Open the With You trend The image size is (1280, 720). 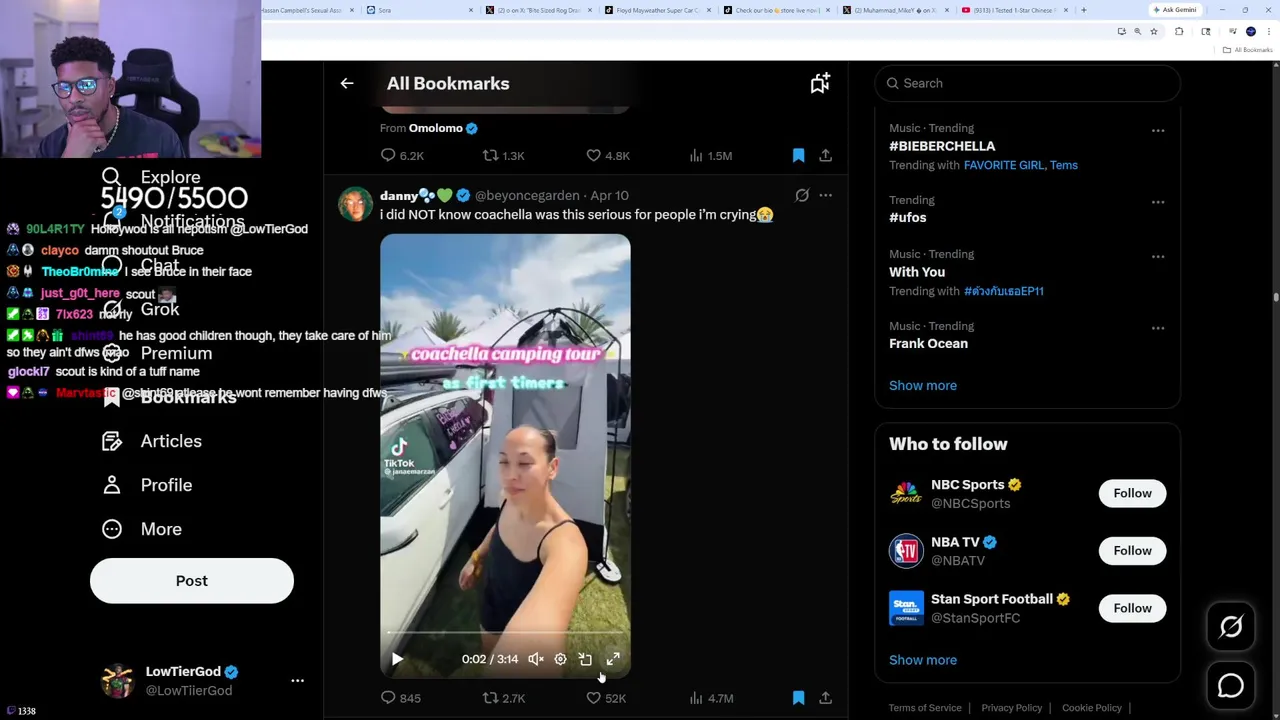click(x=917, y=272)
